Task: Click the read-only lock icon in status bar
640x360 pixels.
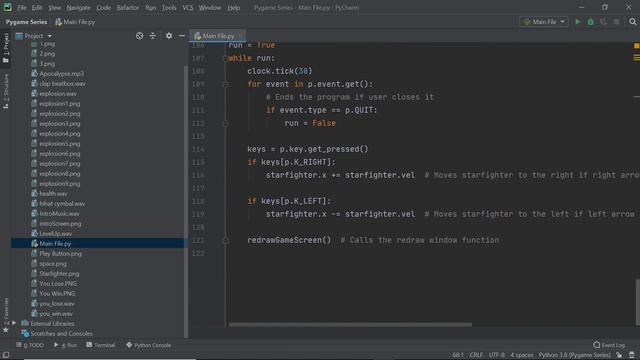Action: 619,355
